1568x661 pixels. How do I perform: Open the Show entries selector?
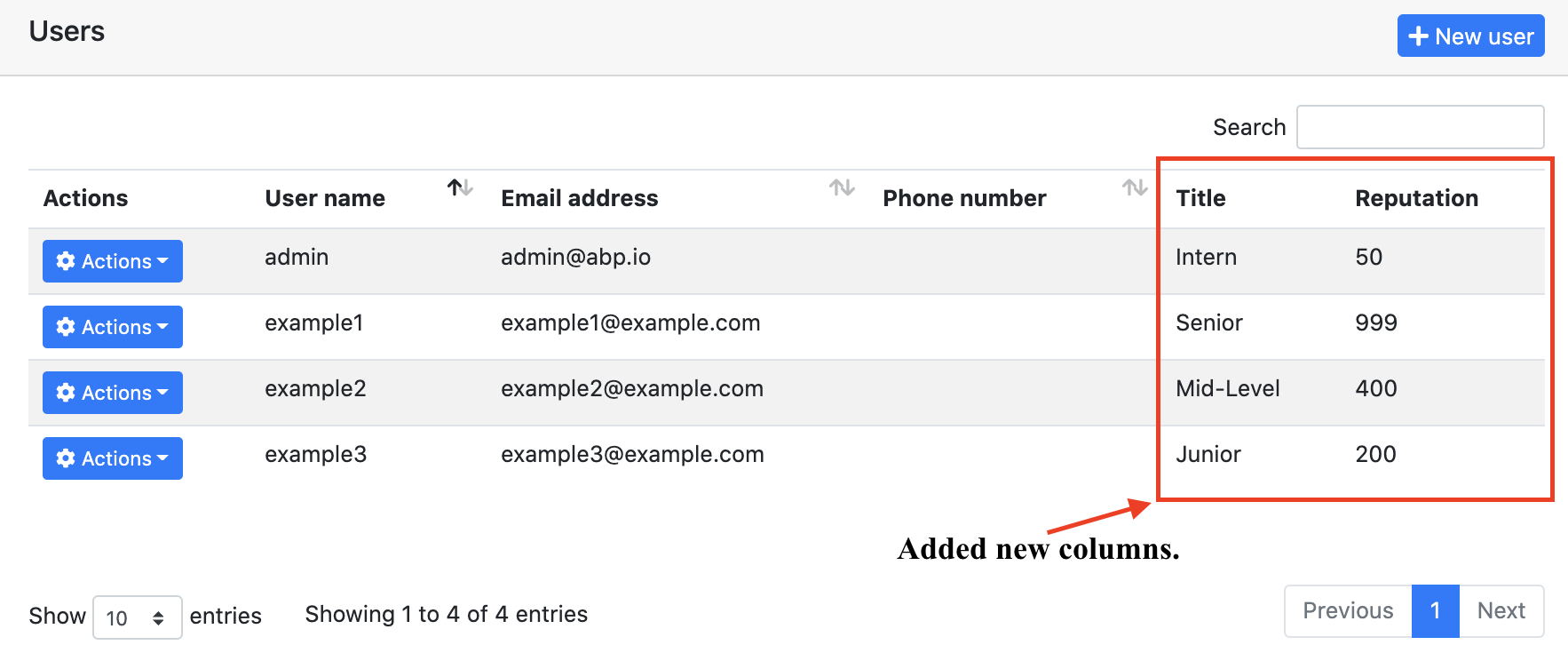tap(138, 617)
